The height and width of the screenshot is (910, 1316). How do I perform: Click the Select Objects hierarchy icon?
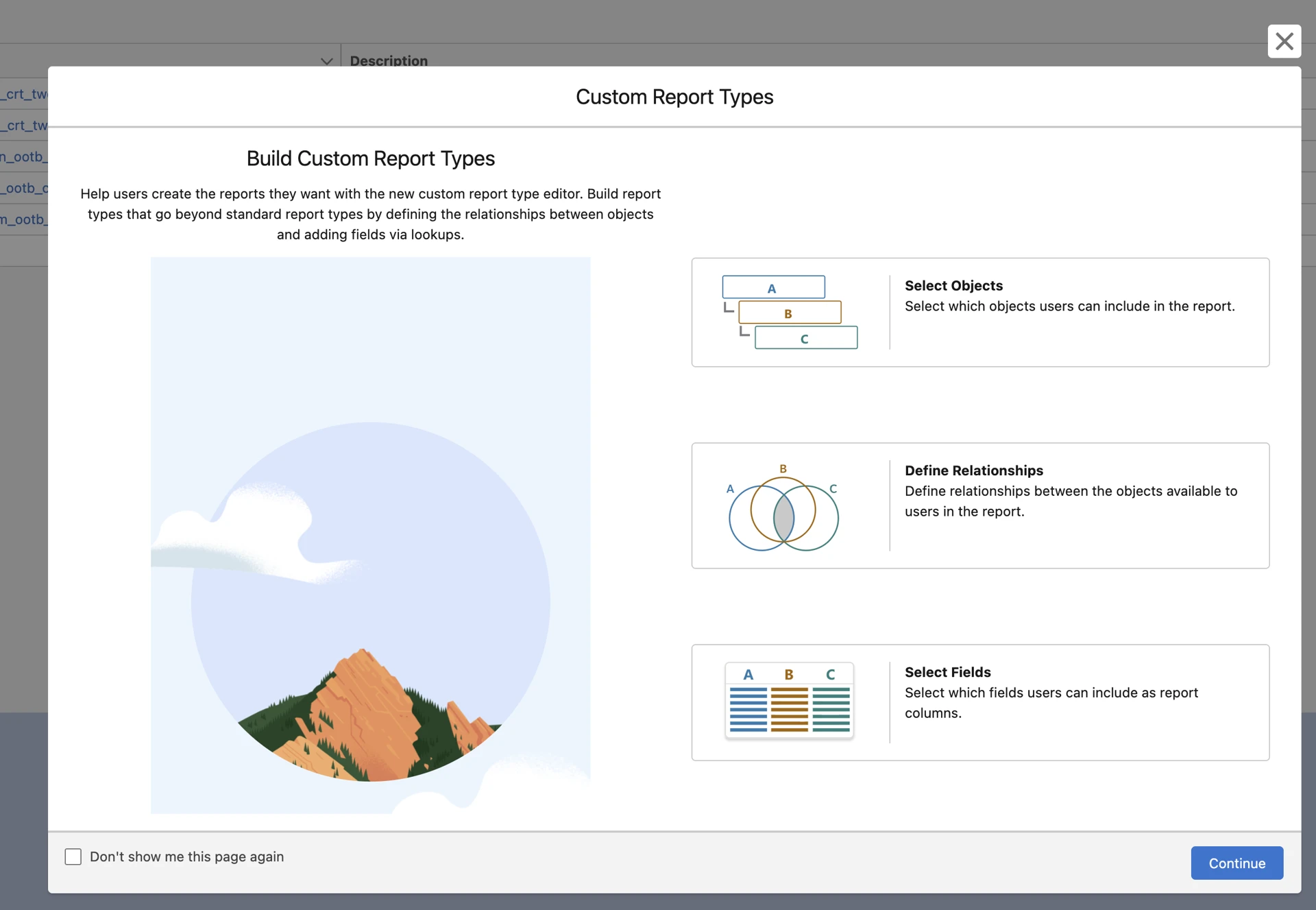(790, 312)
